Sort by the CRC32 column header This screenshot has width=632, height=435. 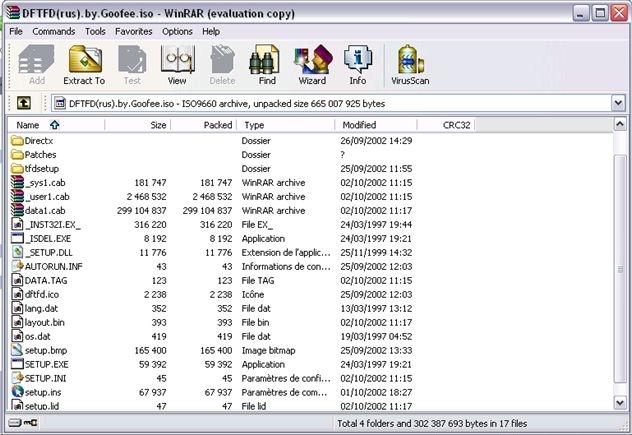point(446,125)
